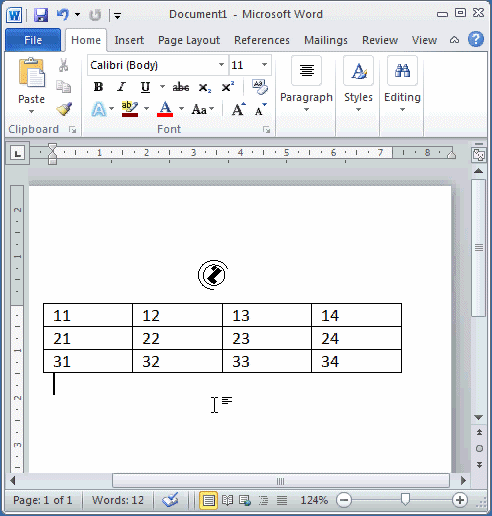Click the proofing check icon in status bar
This screenshot has width=492, height=516.
(170, 500)
